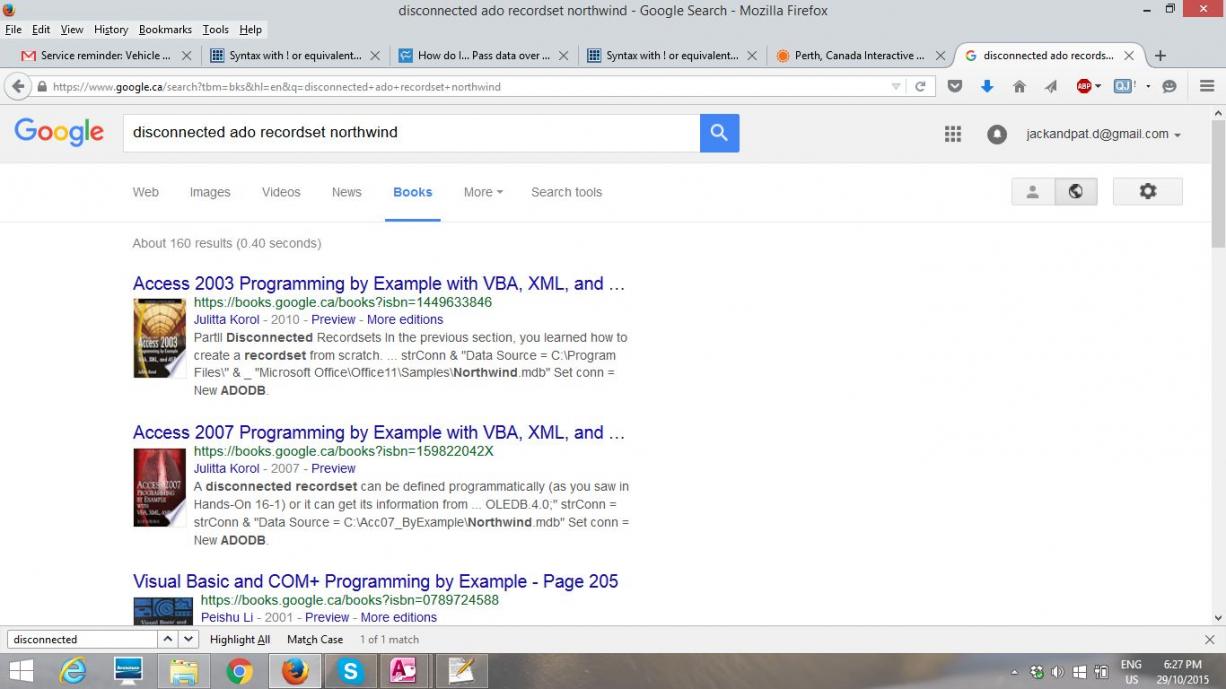Jump to next find match arrow

pyautogui.click(x=189, y=639)
